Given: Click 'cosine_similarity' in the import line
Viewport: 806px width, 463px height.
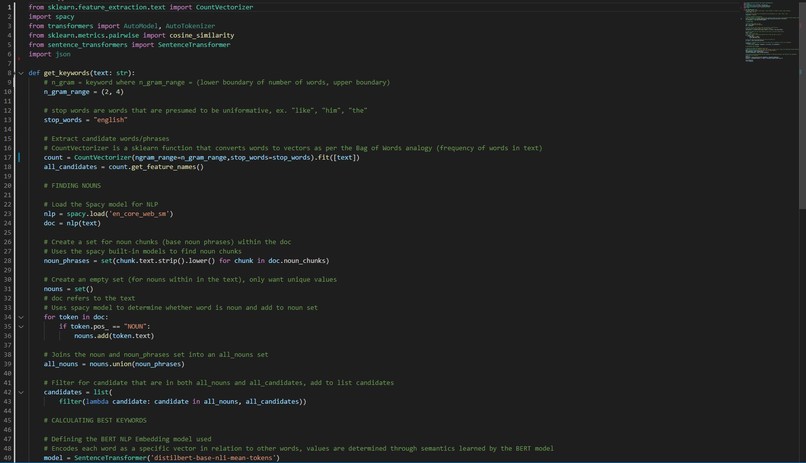Looking at the screenshot, I should click(x=202, y=35).
